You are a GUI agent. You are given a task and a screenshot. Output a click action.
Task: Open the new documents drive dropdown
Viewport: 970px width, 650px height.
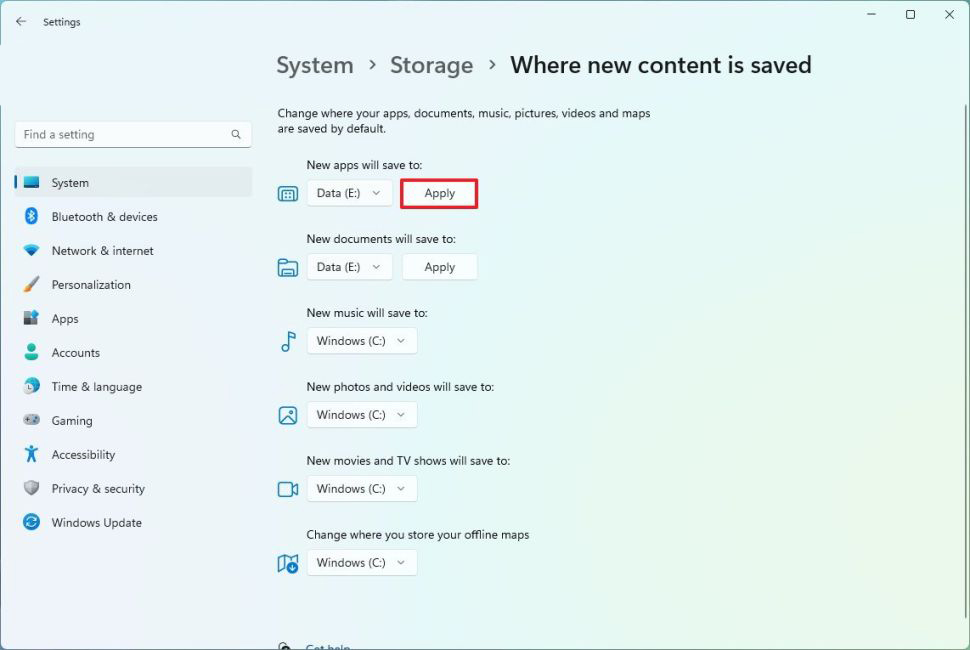349,268
